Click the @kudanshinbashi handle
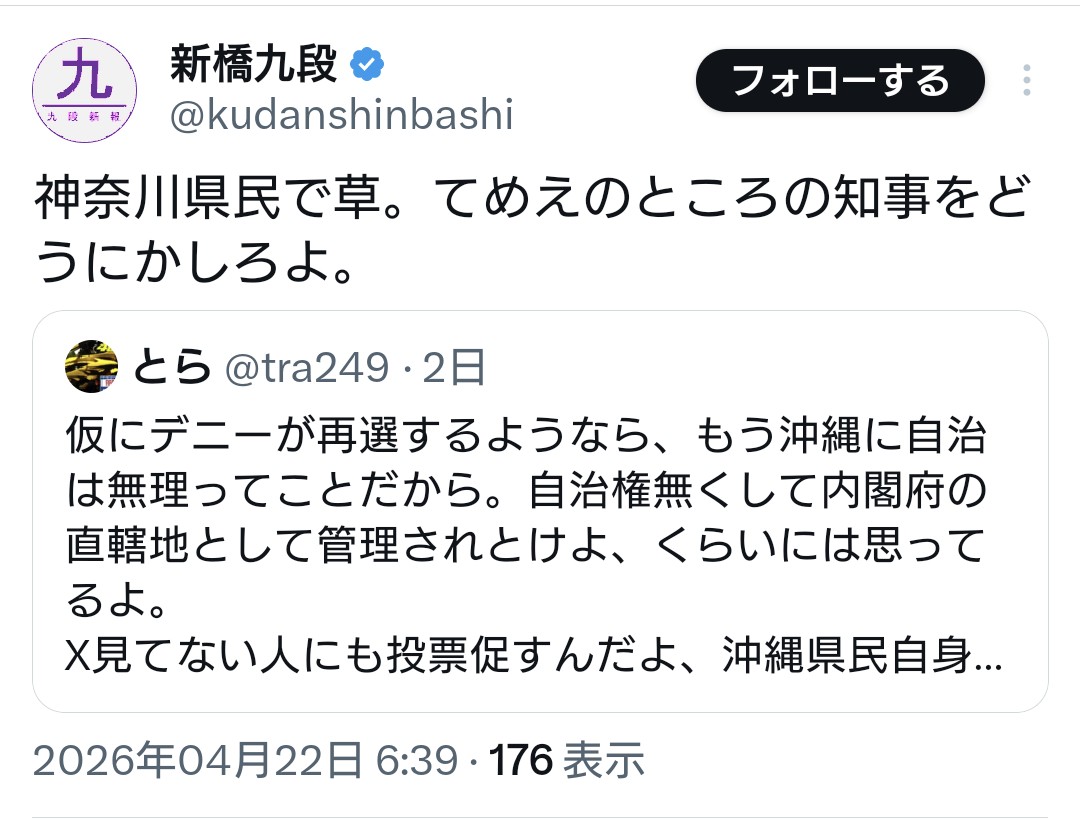This screenshot has height=820, width=1080. coord(341,116)
